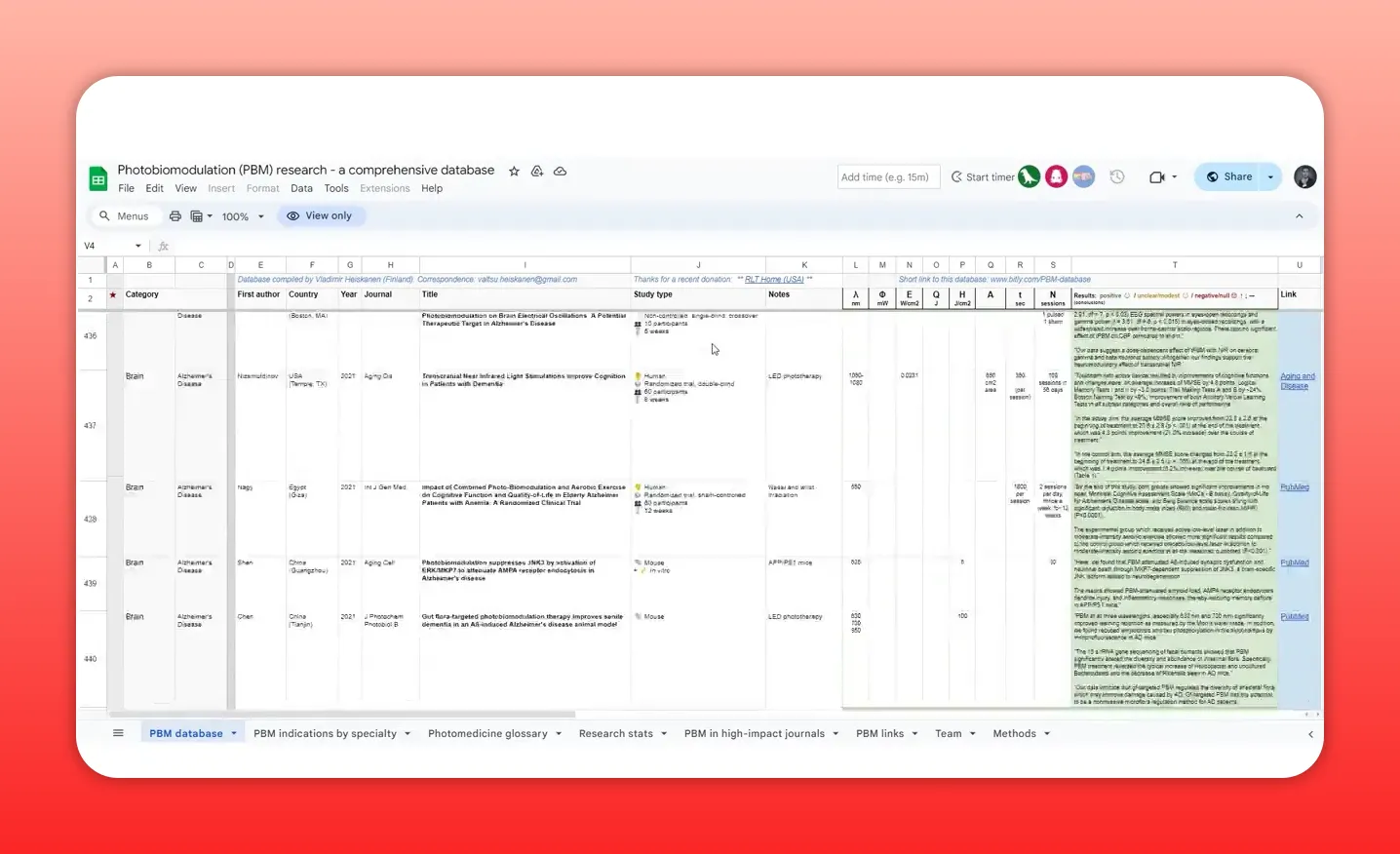Star this spreadsheet as favorite
Image resolution: width=1400 pixels, height=854 pixels.
514,171
